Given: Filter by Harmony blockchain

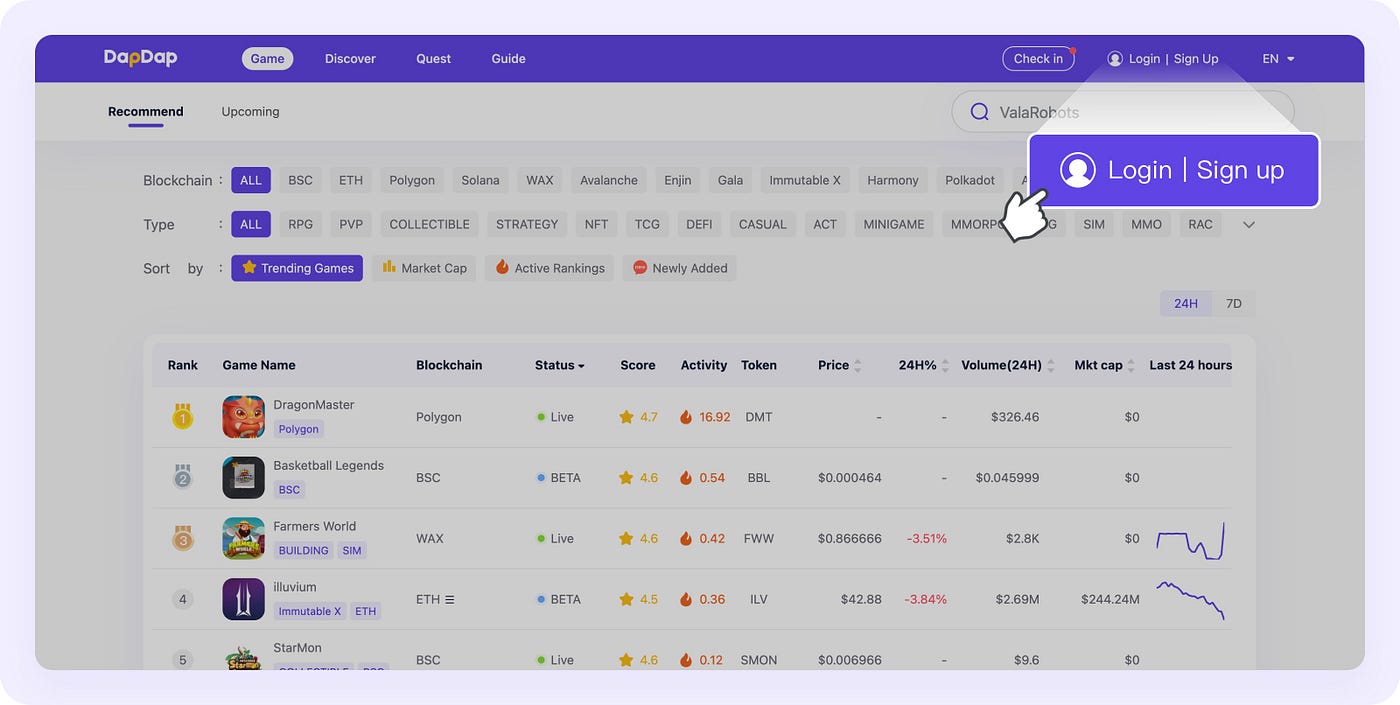Looking at the screenshot, I should coord(893,180).
